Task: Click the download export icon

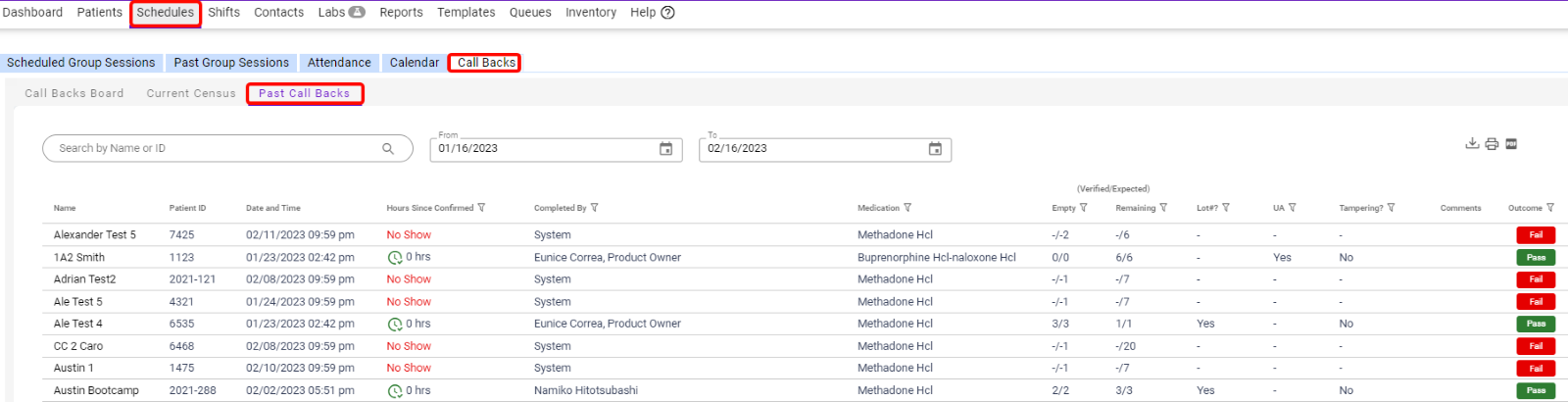Action: coord(1471,143)
